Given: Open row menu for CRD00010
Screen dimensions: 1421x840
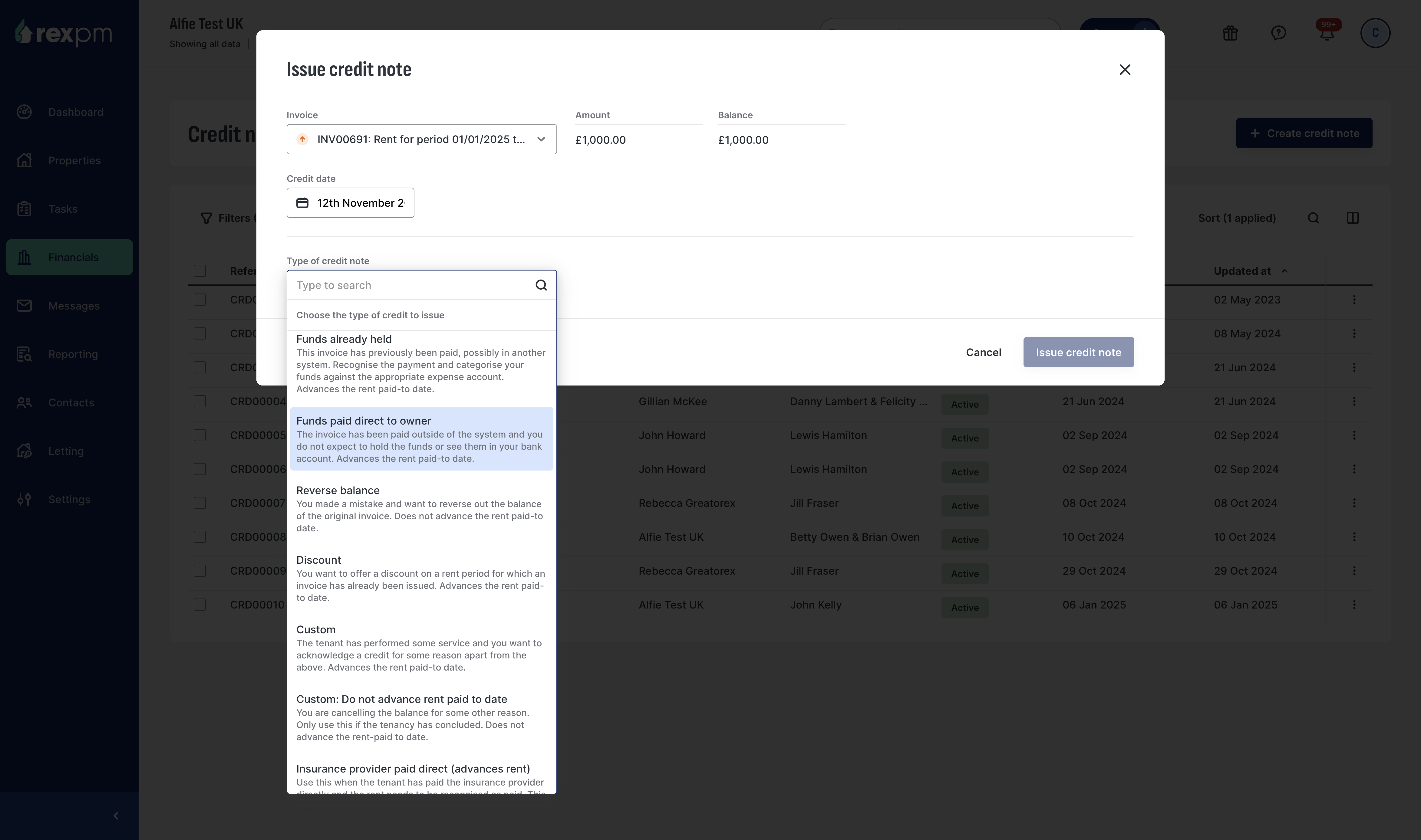Looking at the screenshot, I should (1353, 605).
